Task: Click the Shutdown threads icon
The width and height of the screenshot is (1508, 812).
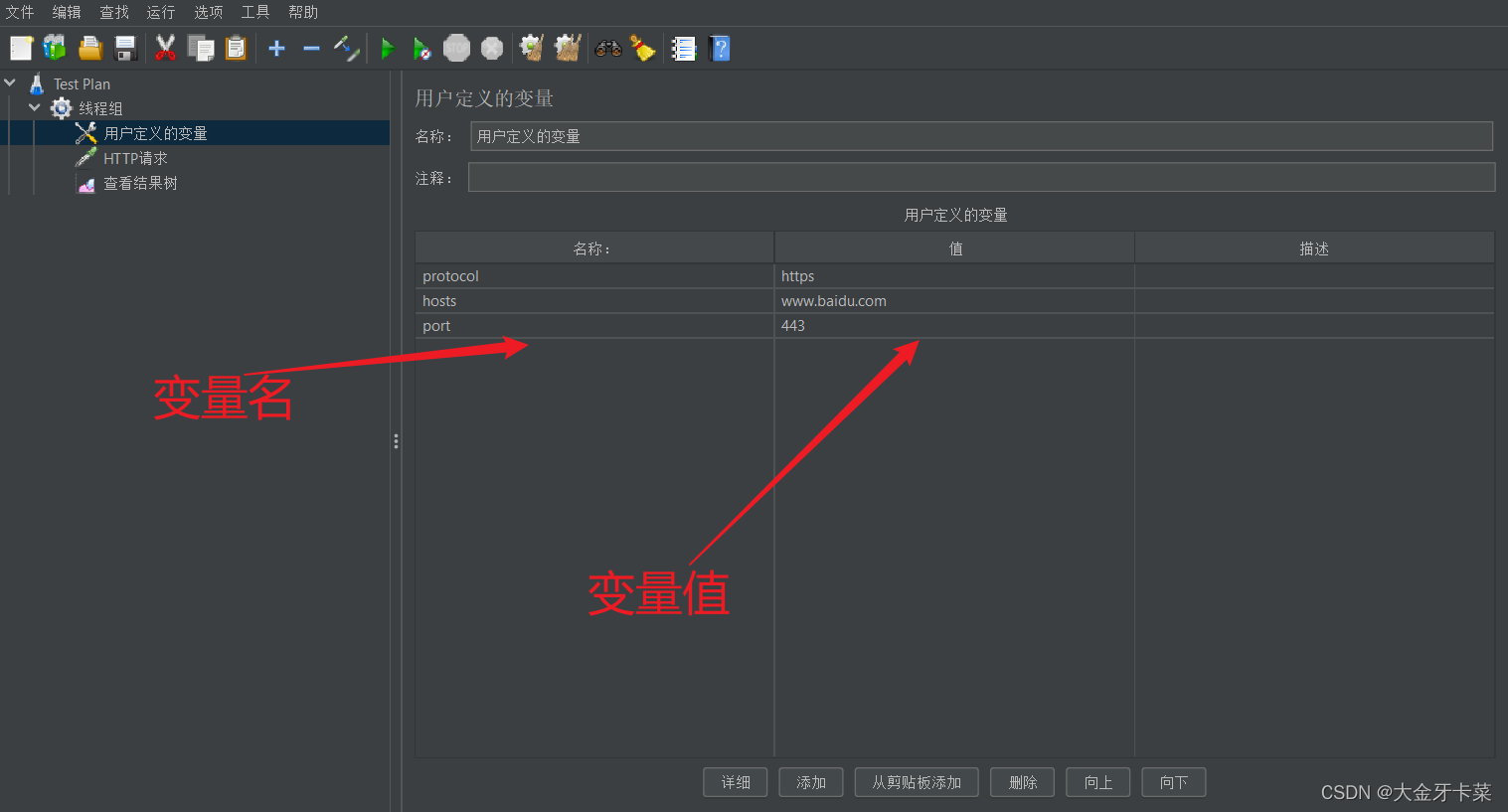Action: [x=492, y=48]
